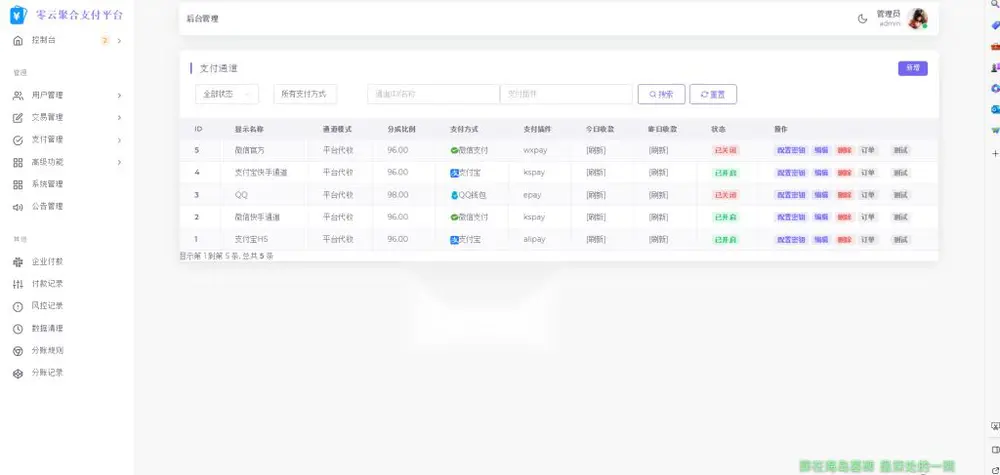Click the wxpay plugin cell

click(535, 150)
